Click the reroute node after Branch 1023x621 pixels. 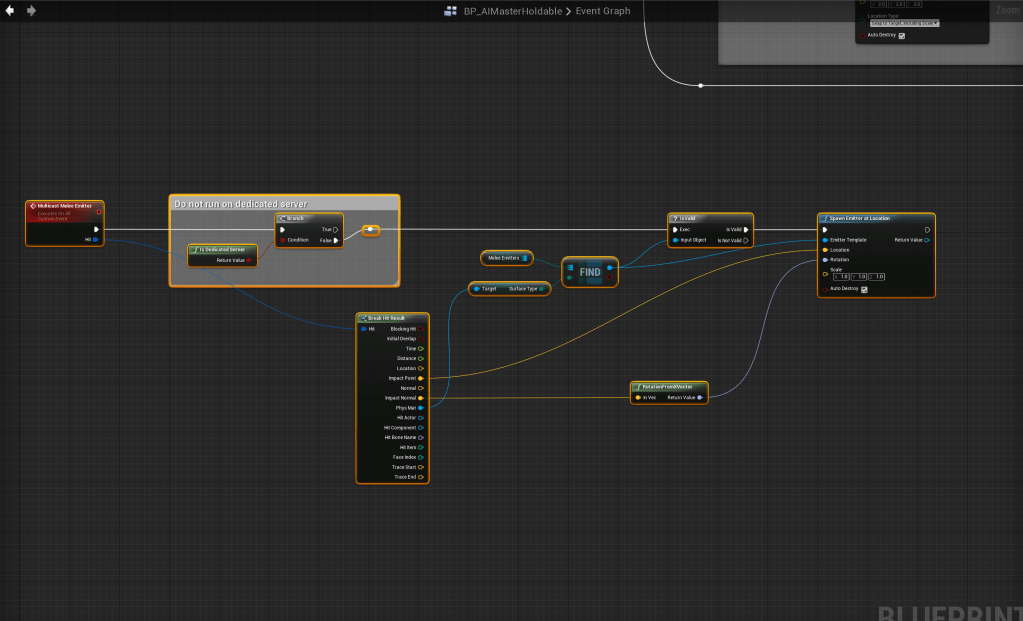point(370,230)
